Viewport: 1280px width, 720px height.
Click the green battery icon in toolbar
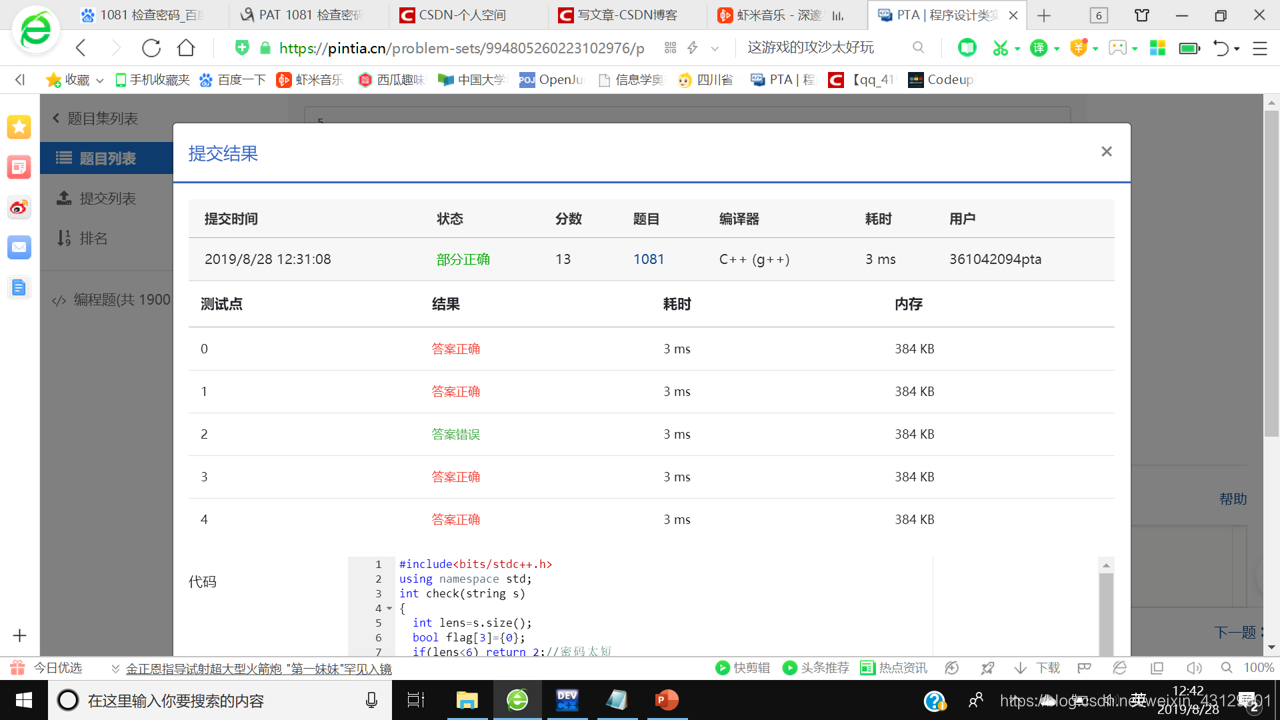(1189, 47)
